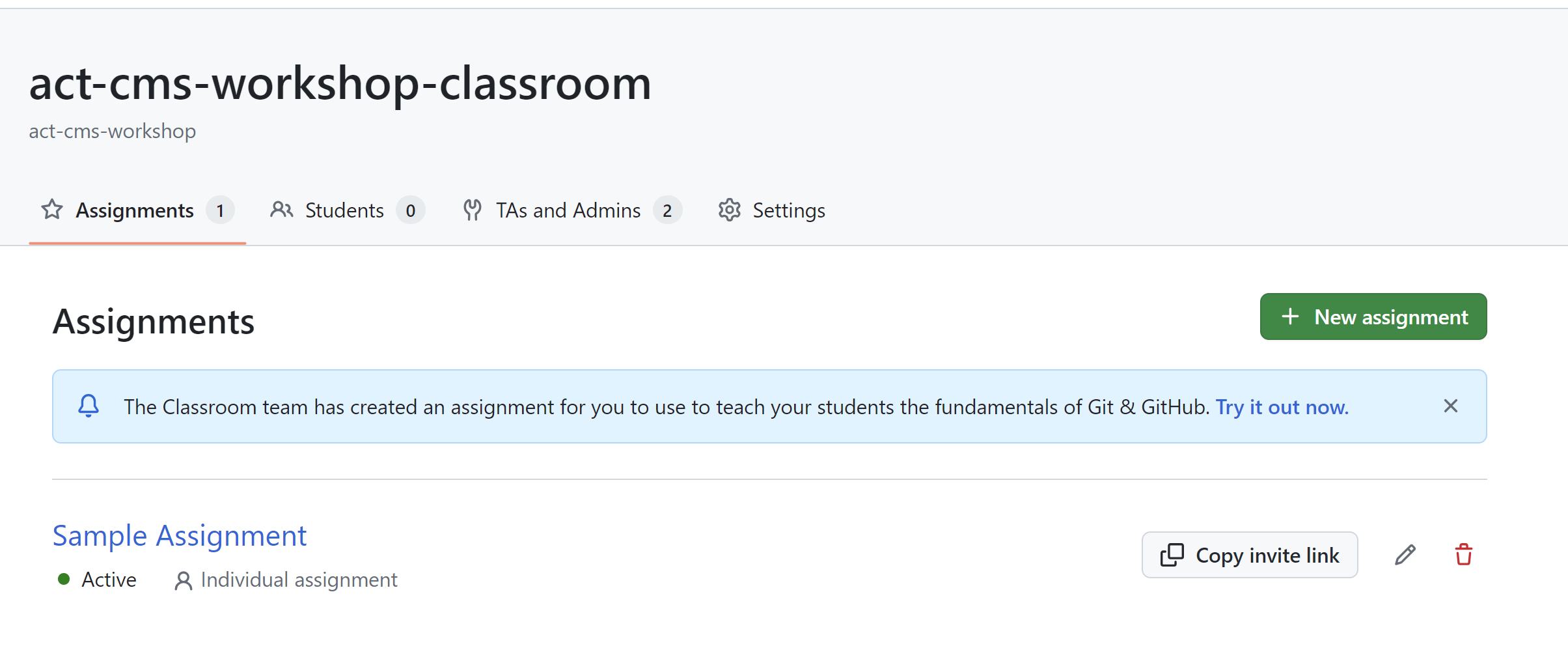Copy invite link for Sample Assignment
Viewport: 1568px width, 646px height.
pyautogui.click(x=1250, y=555)
